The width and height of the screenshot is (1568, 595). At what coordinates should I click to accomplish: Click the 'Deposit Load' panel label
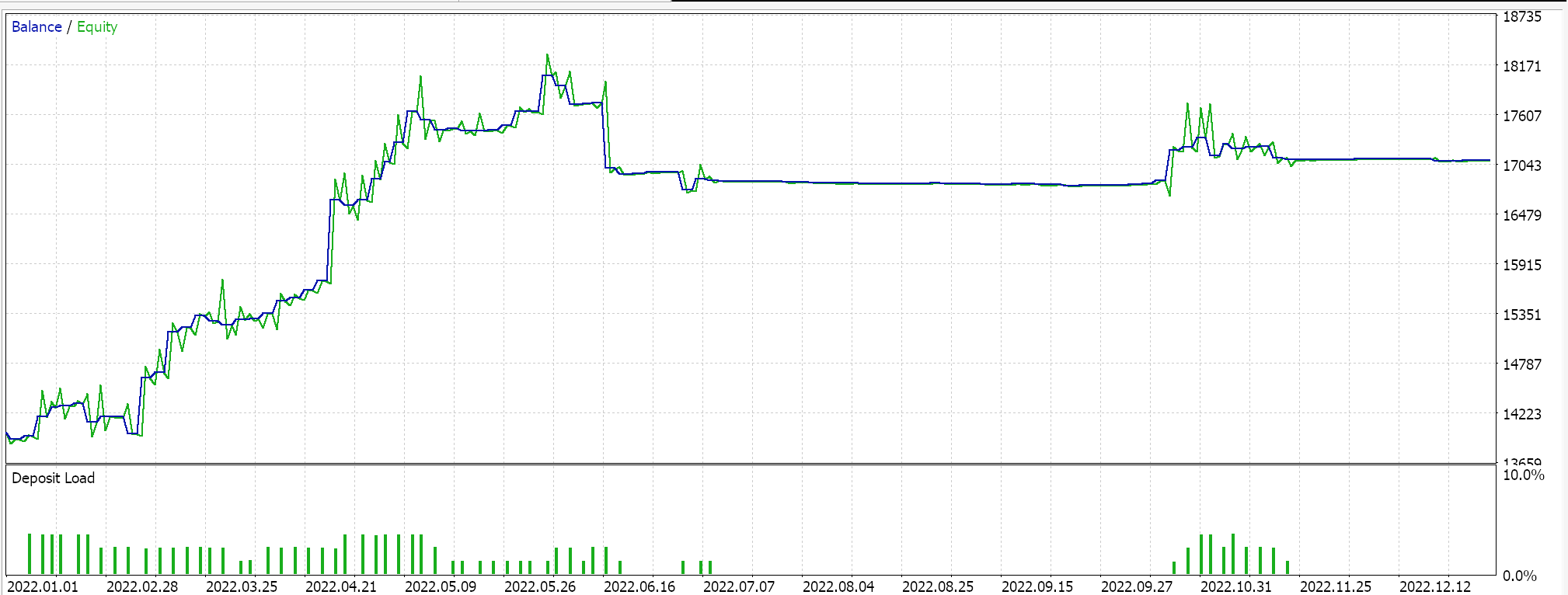[x=53, y=478]
